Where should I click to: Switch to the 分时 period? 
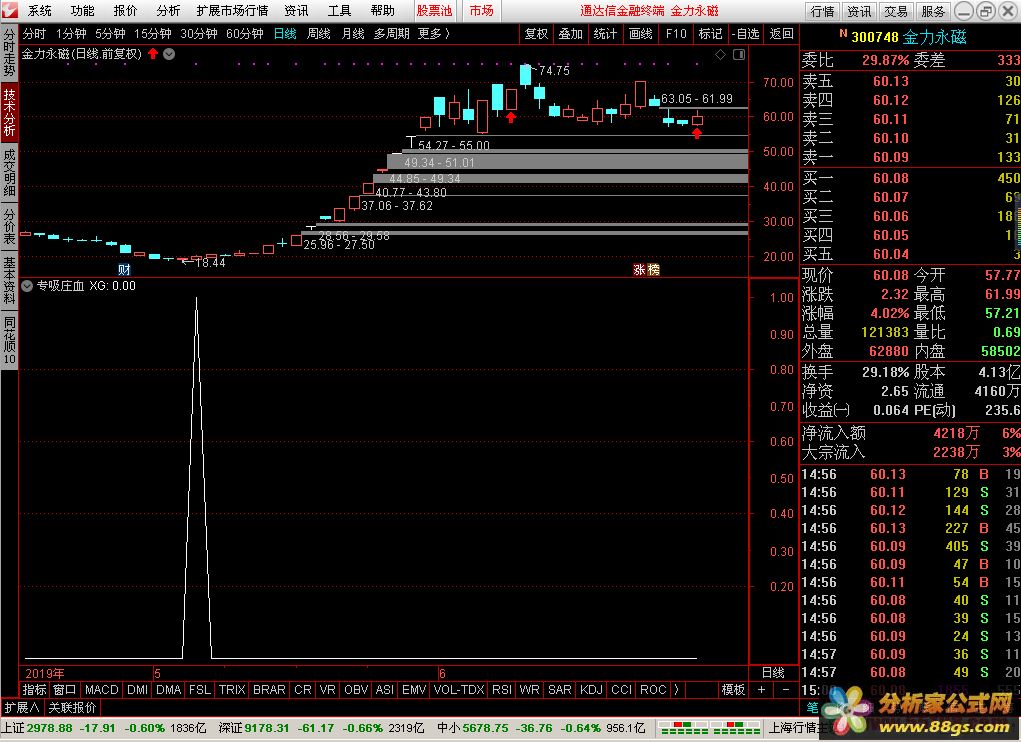tap(34, 33)
